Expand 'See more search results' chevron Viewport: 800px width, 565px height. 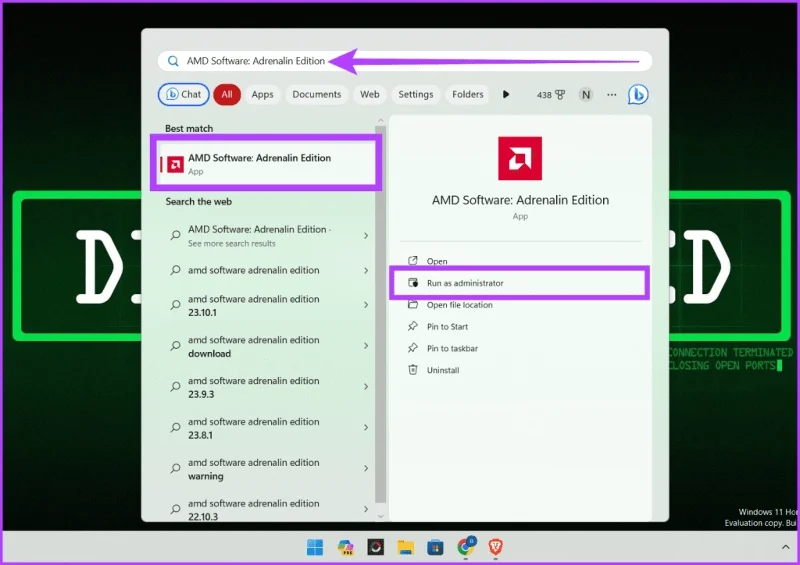click(366, 236)
